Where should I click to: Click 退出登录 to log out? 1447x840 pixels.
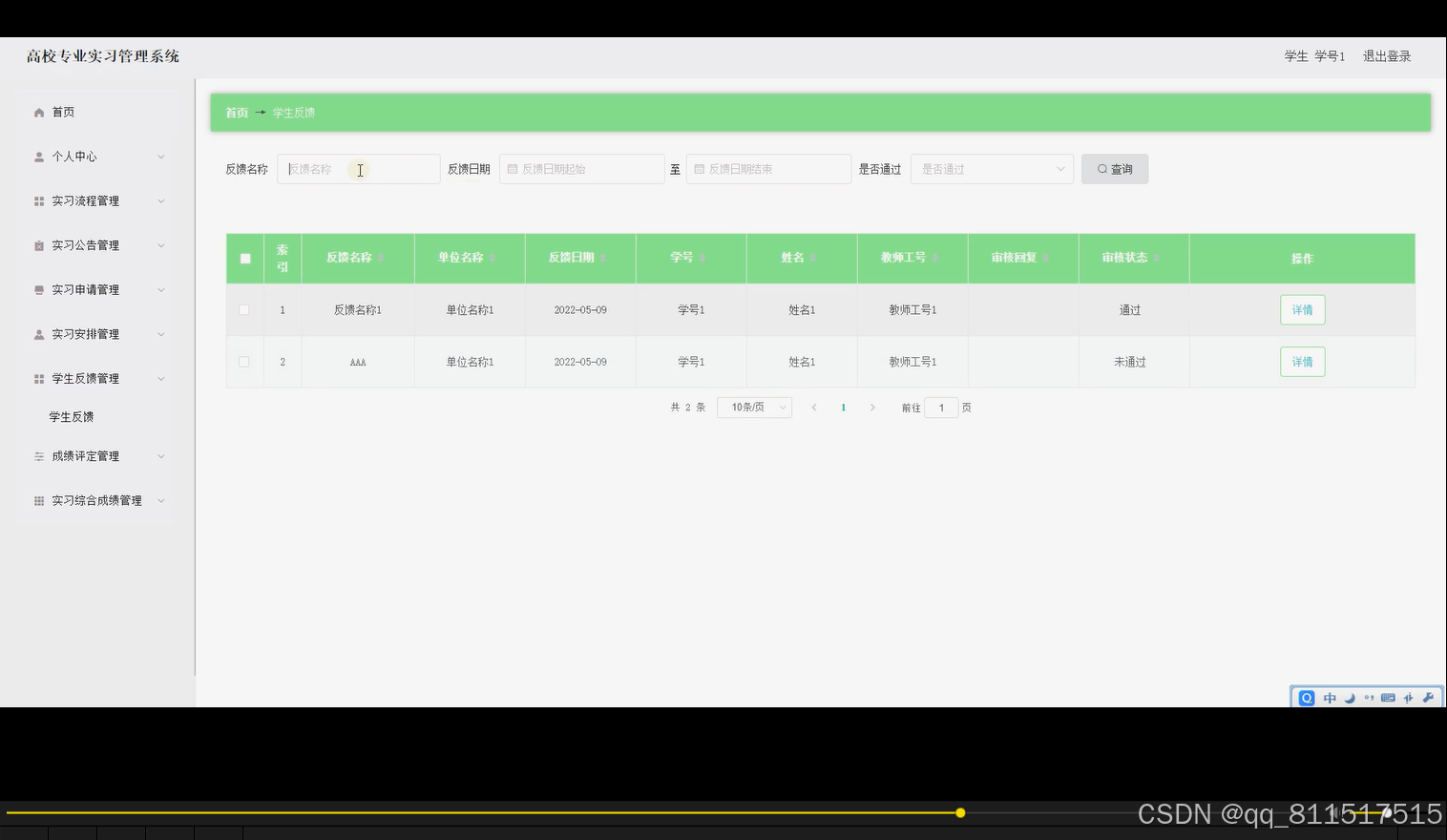click(1387, 56)
